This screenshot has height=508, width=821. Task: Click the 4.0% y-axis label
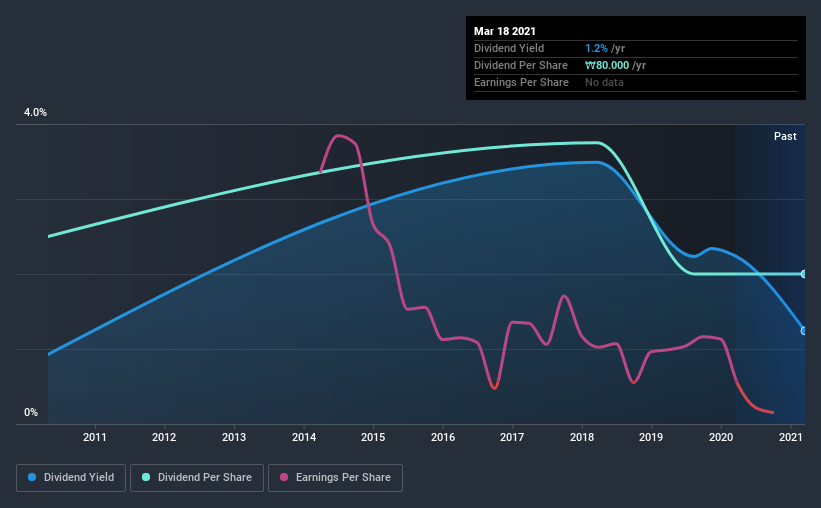35,113
